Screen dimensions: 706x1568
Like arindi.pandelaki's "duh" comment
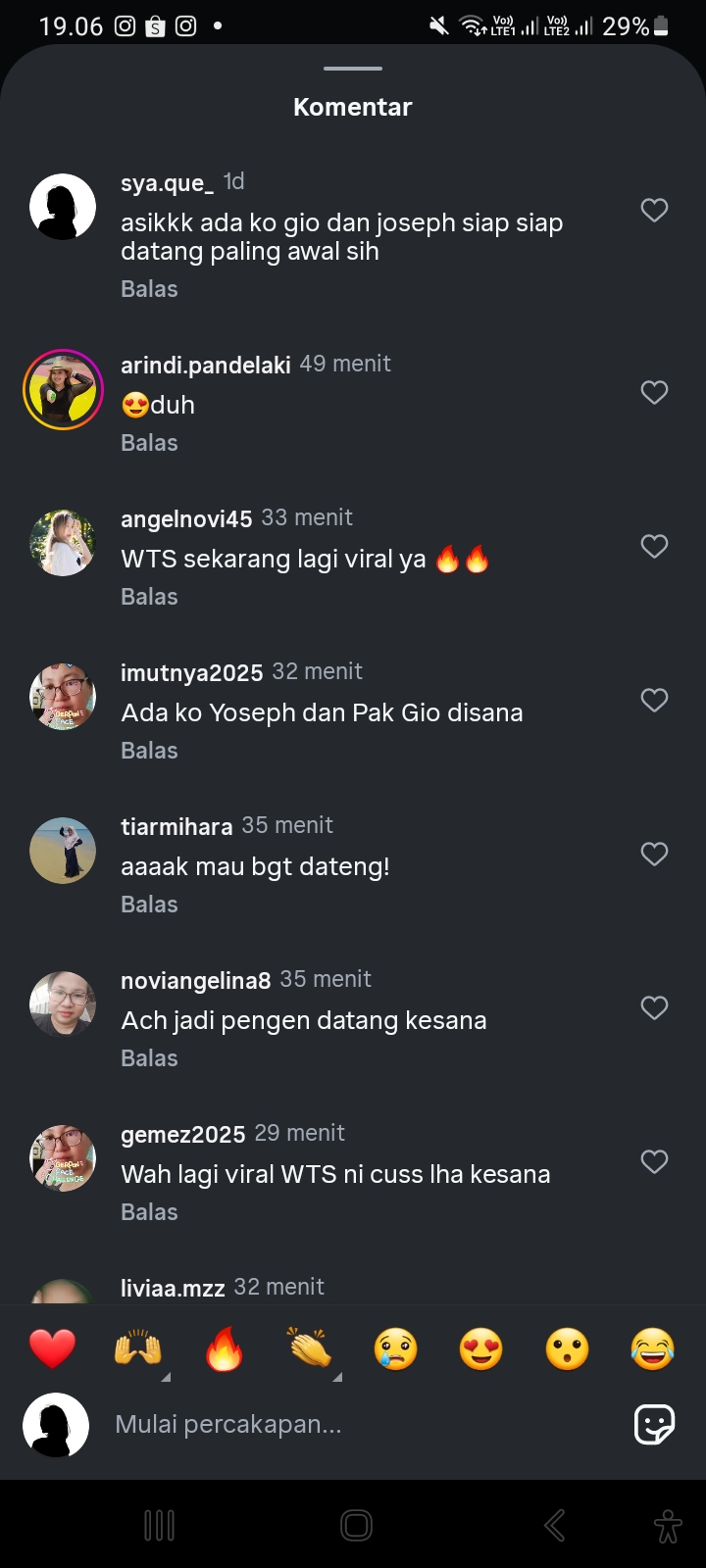coord(654,392)
